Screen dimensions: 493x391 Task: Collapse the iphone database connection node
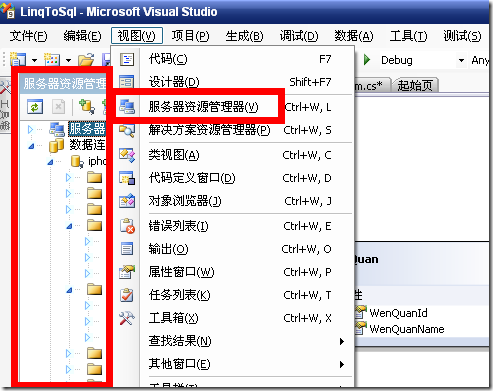coord(50,162)
